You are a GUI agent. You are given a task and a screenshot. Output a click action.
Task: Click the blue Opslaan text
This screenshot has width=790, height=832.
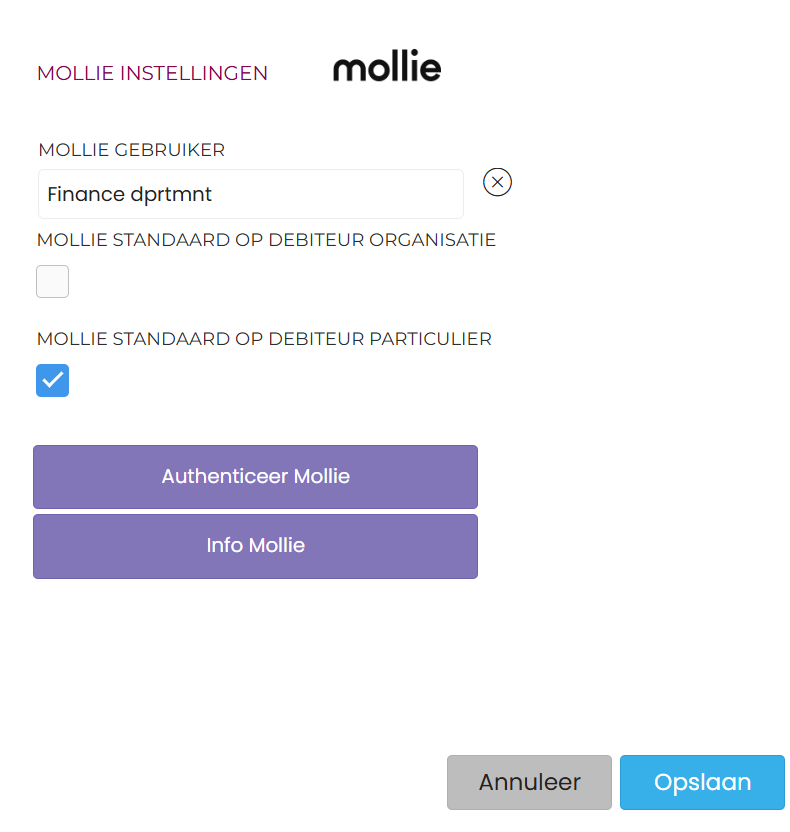702,782
